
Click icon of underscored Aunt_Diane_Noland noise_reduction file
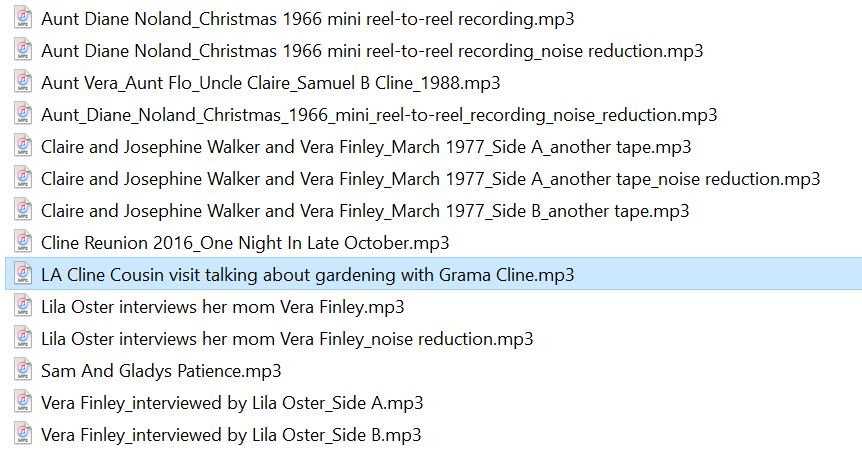pos(23,114)
